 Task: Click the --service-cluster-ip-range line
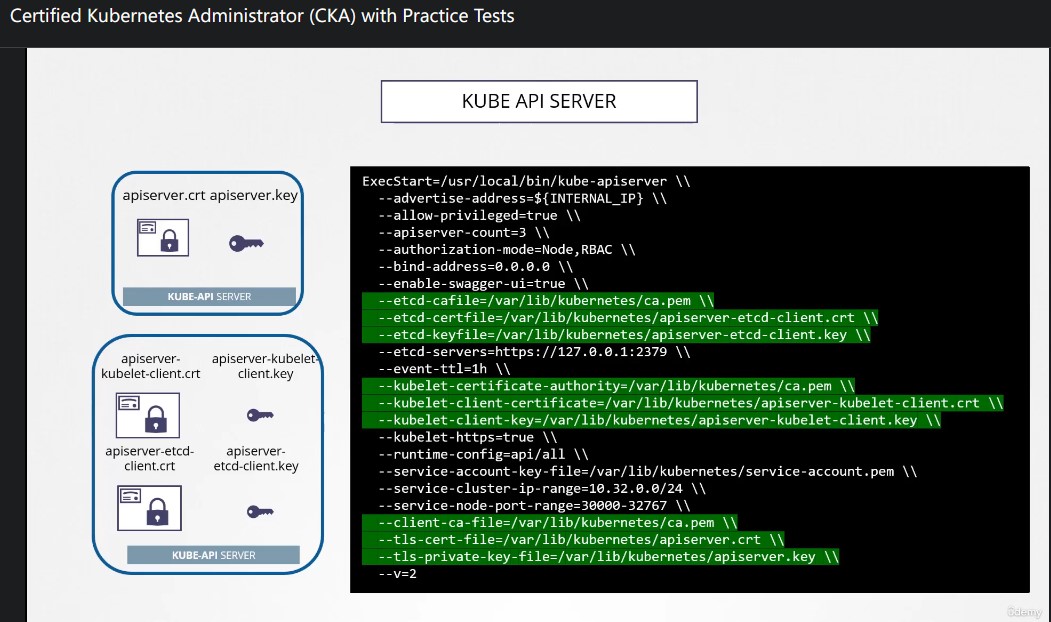542,489
